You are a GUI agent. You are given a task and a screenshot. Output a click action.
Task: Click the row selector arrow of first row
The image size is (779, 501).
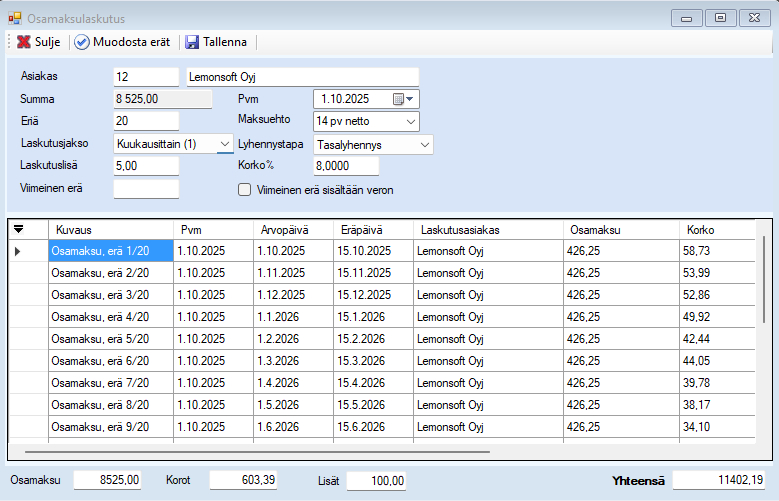pos(18,251)
